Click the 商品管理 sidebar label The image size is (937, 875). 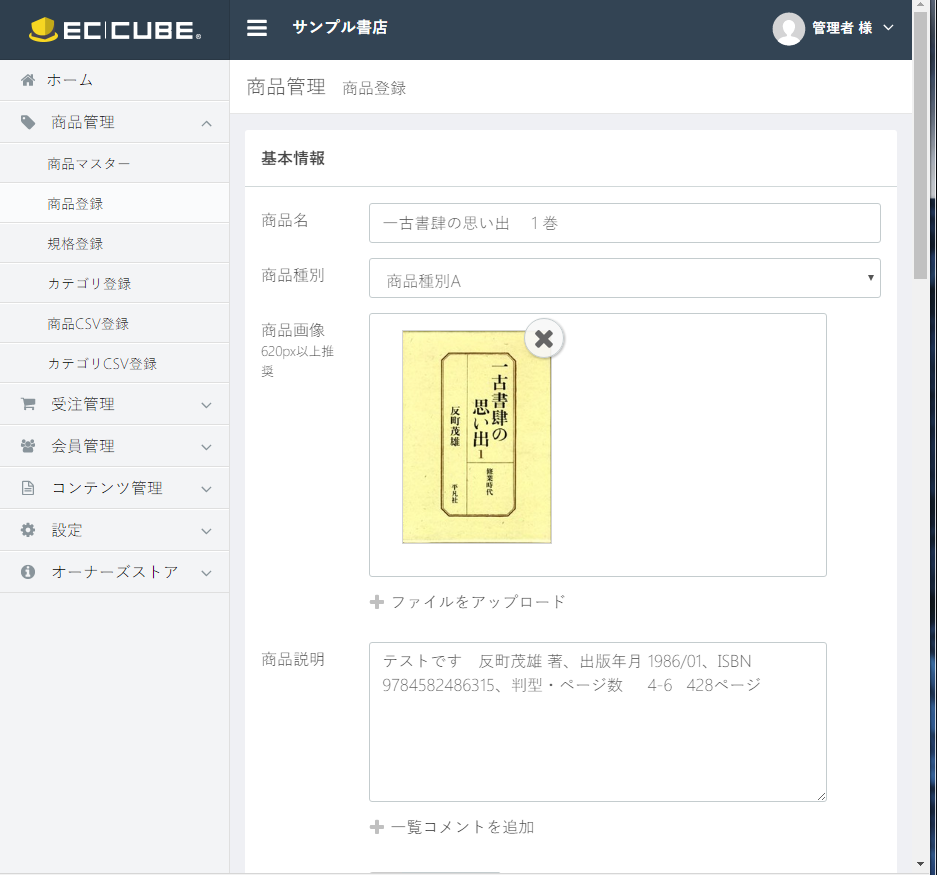pyautogui.click(x=83, y=123)
